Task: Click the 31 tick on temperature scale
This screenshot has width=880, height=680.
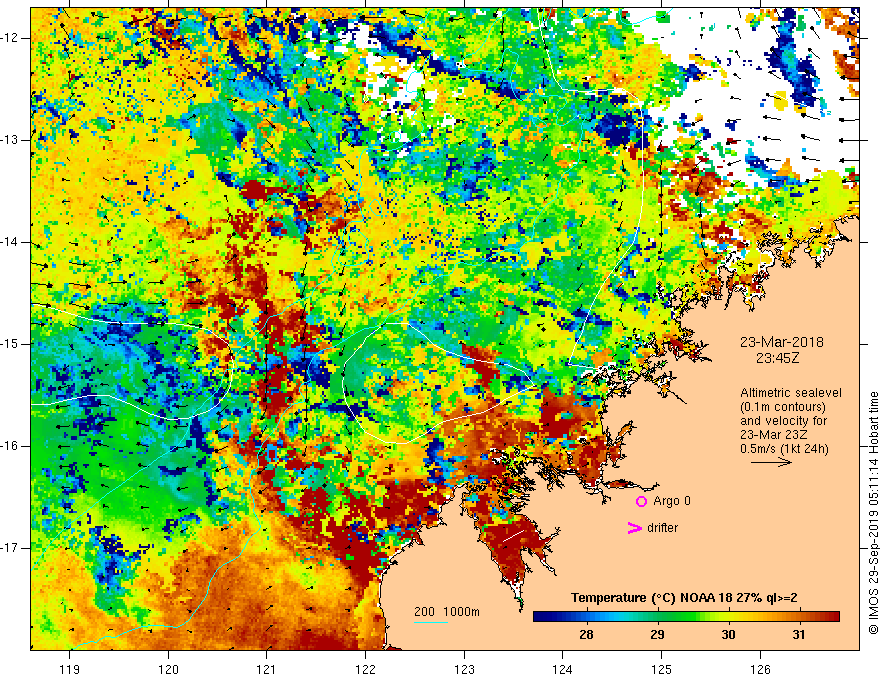Action: pyautogui.click(x=799, y=635)
